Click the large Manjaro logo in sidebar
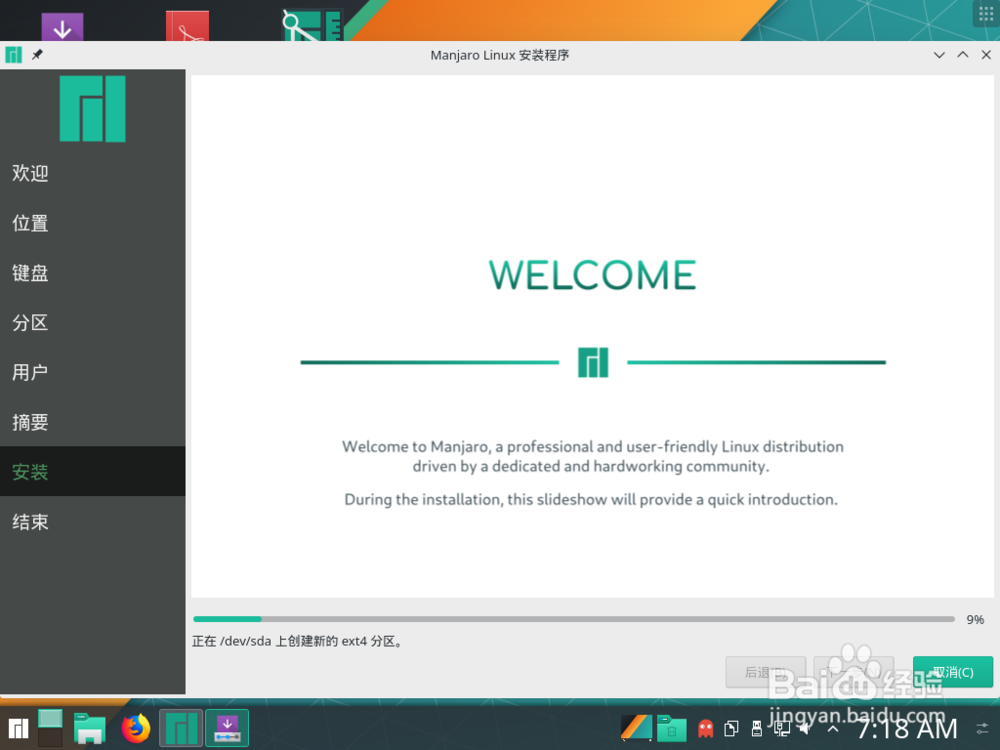Image resolution: width=1000 pixels, height=750 pixels. click(x=92, y=108)
